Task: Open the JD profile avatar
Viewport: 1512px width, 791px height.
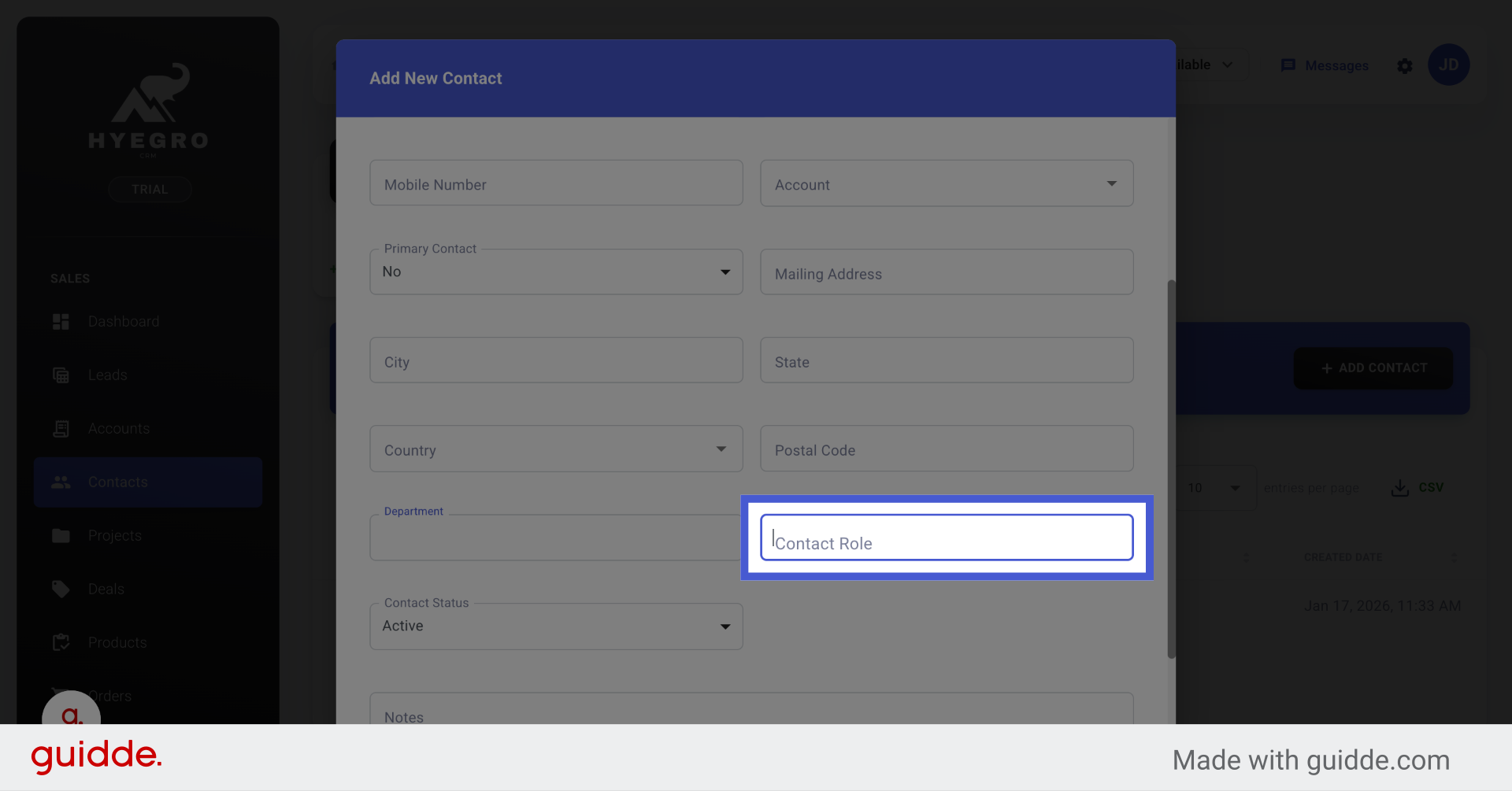Action: [1449, 65]
